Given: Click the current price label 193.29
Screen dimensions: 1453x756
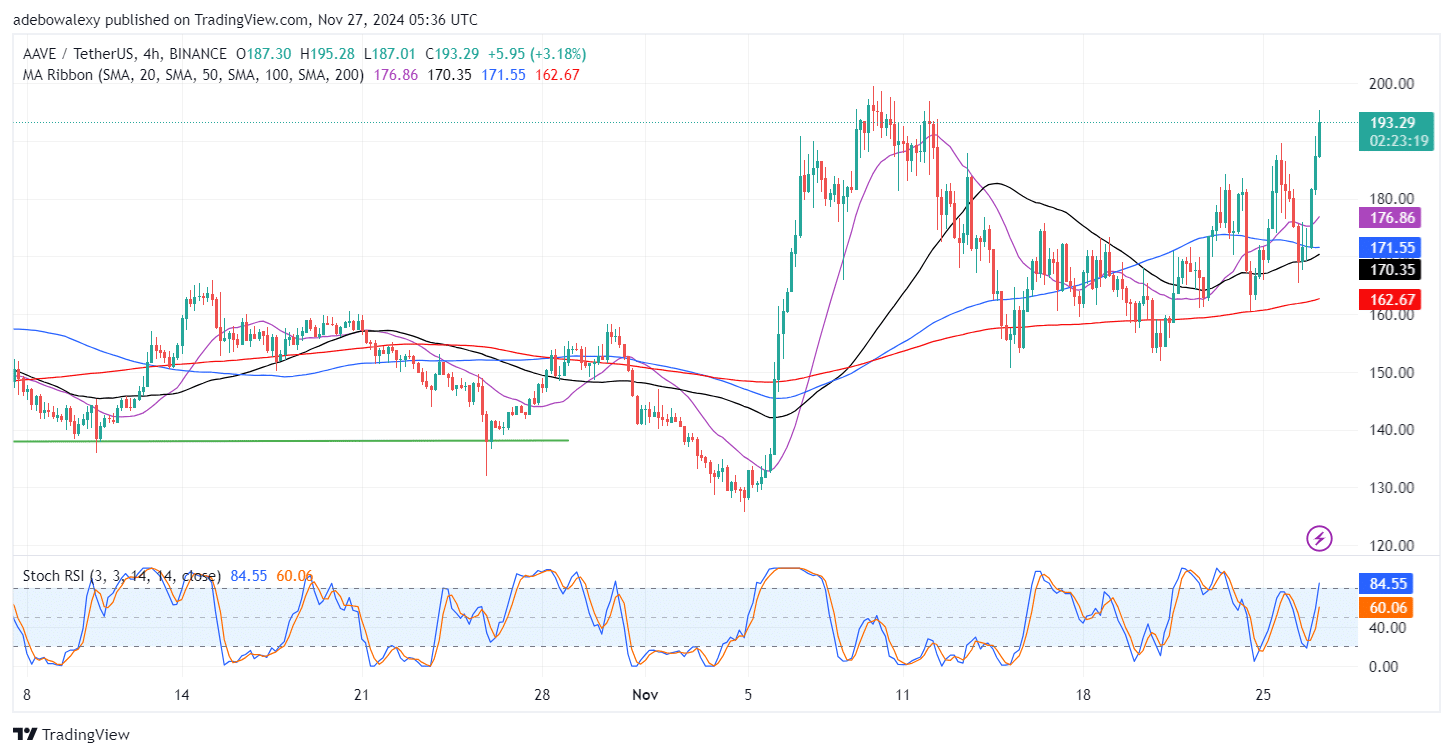Looking at the screenshot, I should tap(1391, 122).
